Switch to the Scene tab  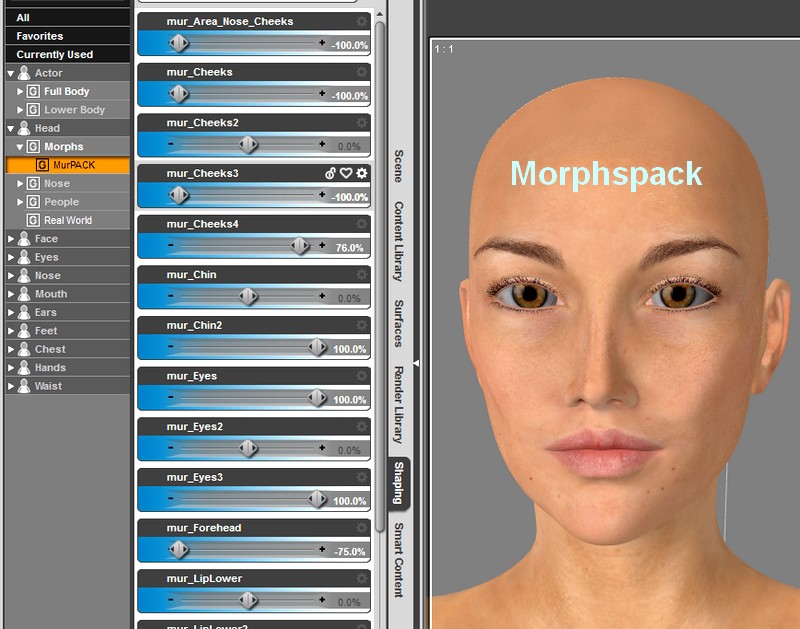click(399, 166)
